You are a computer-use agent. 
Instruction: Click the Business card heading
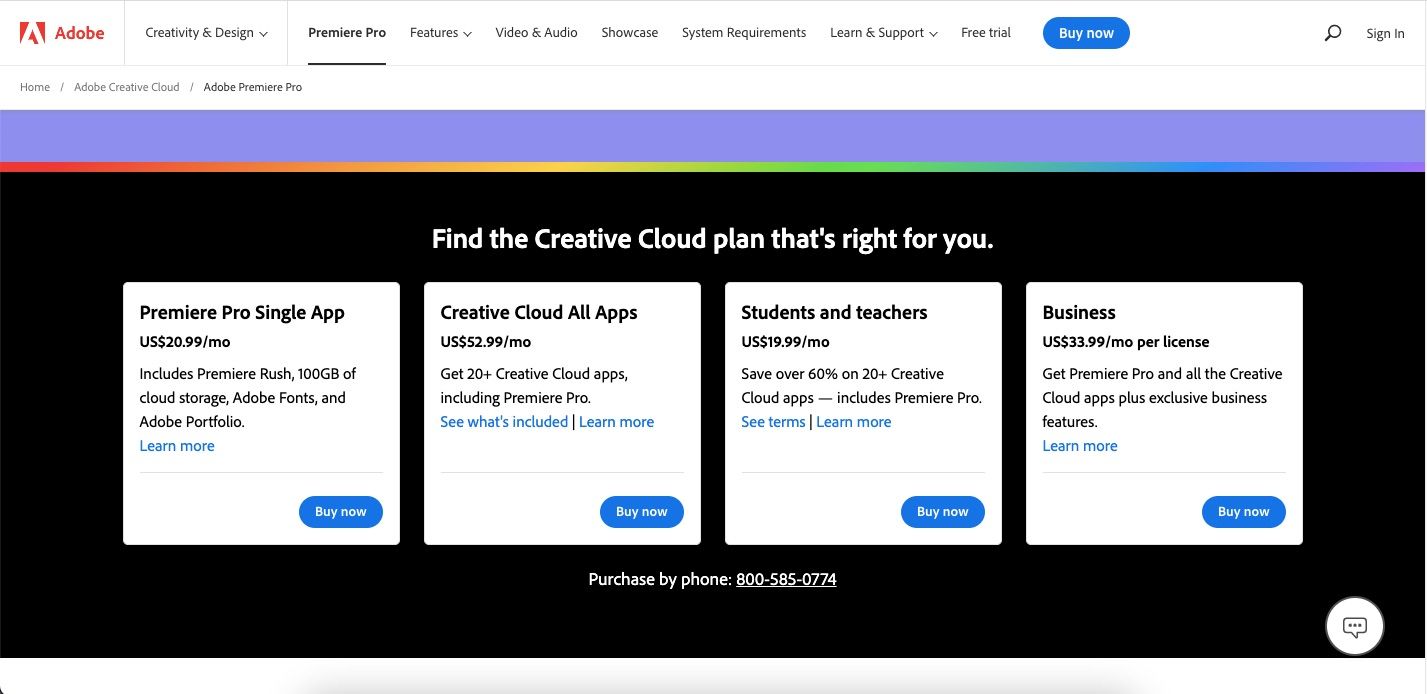pos(1079,313)
